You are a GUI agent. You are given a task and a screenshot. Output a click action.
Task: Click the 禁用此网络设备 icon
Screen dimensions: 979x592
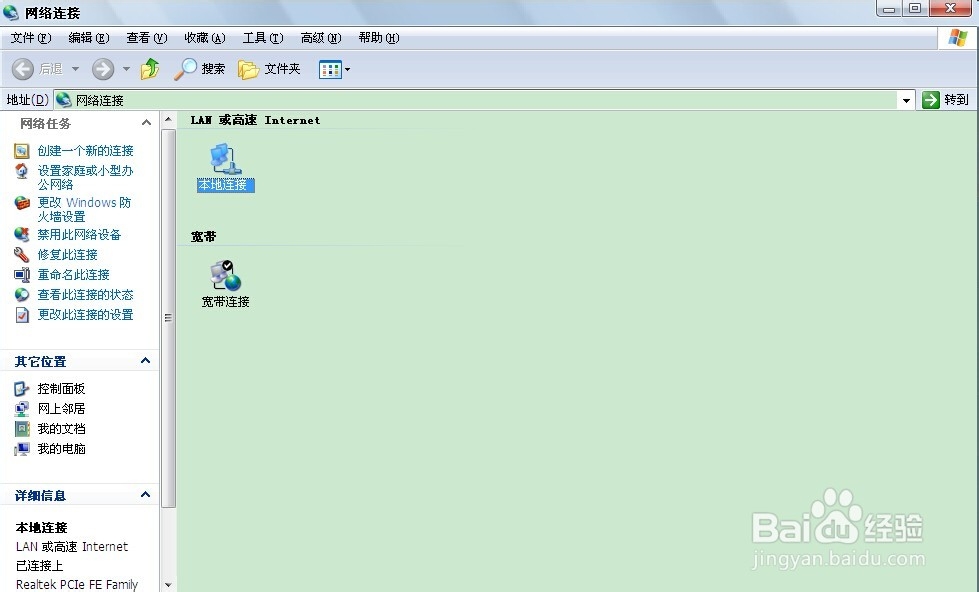[22, 235]
